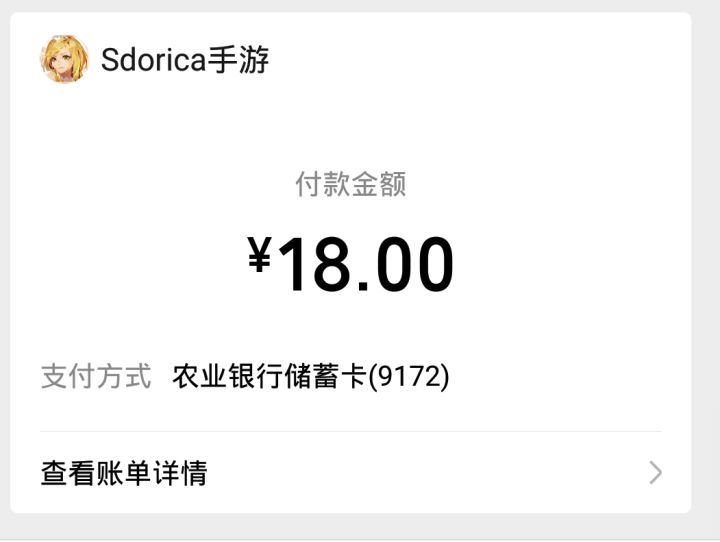The height and width of the screenshot is (542, 720).
Task: Click the digit 1 in the amount
Action: pyautogui.click(x=293, y=264)
